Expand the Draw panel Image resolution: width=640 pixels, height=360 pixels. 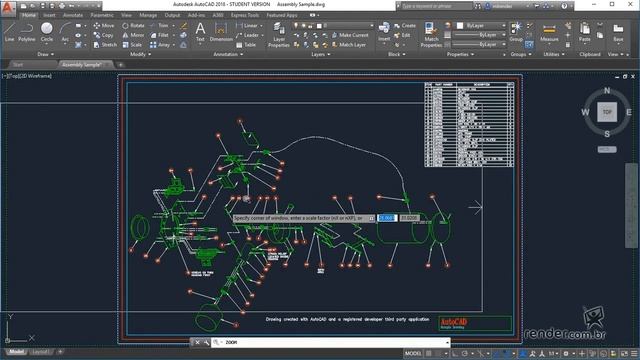click(x=45, y=54)
